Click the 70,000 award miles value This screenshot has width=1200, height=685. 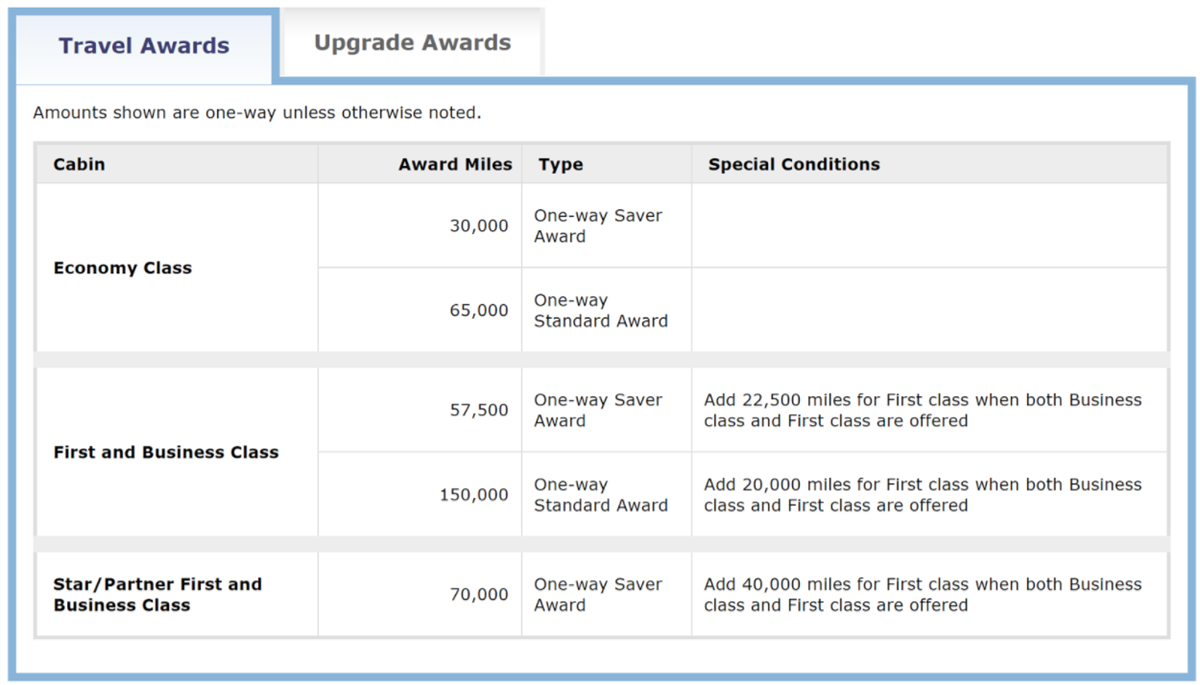click(x=479, y=594)
